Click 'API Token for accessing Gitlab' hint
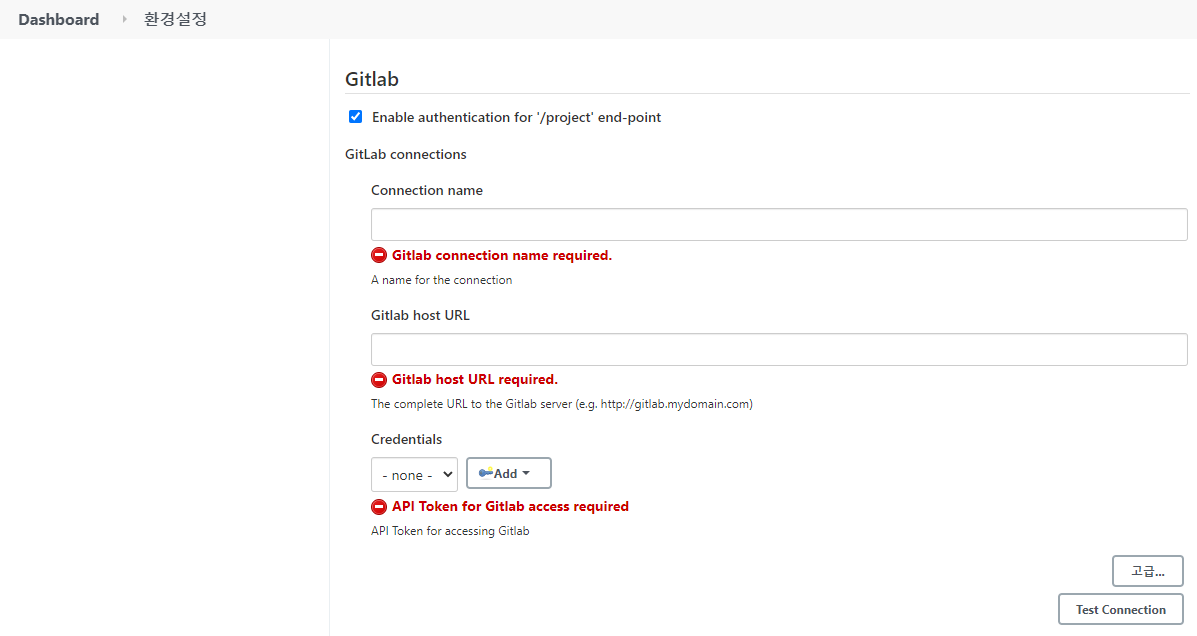The width and height of the screenshot is (1197, 636). click(450, 531)
